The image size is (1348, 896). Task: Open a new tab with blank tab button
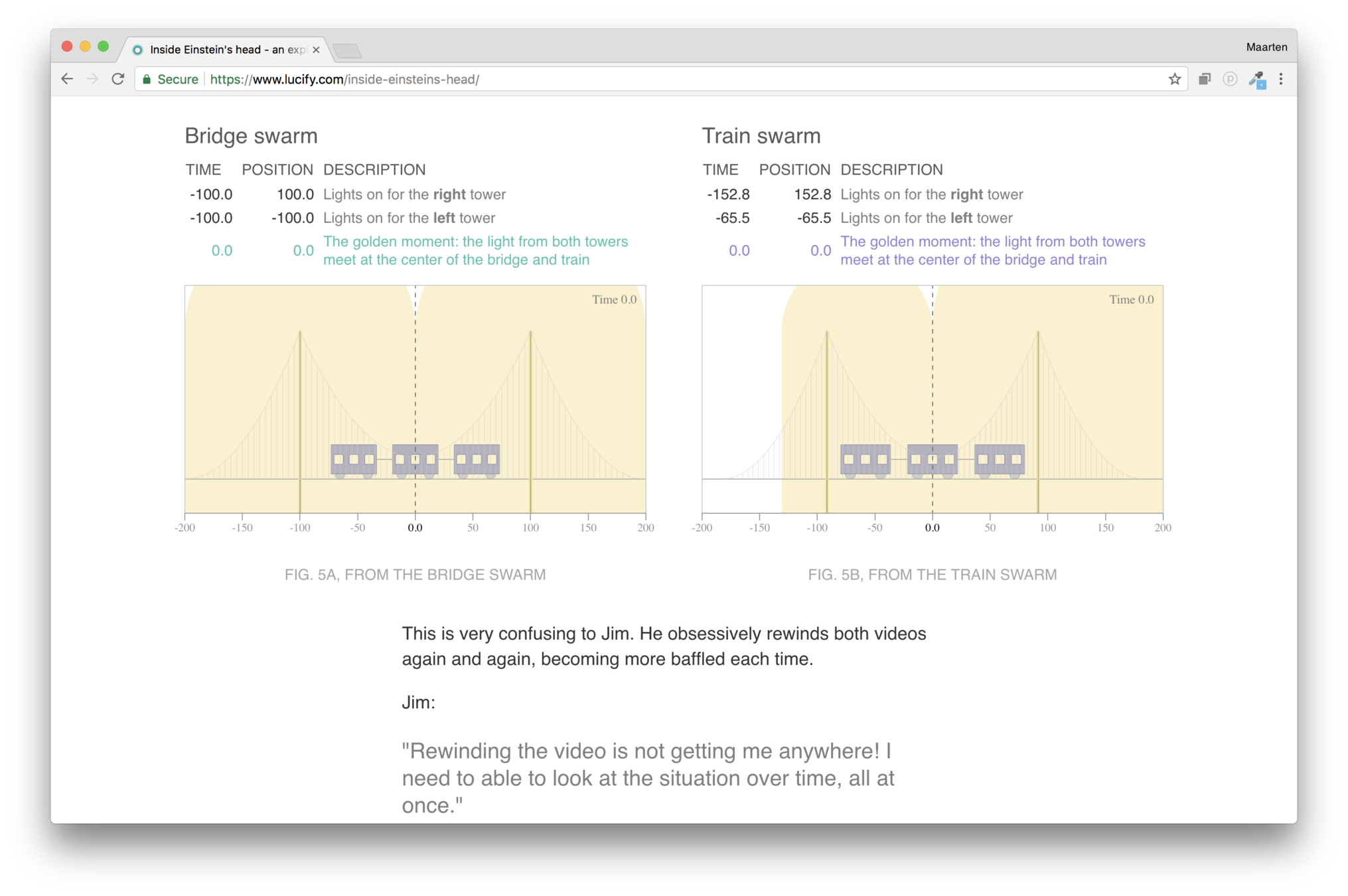tap(347, 50)
